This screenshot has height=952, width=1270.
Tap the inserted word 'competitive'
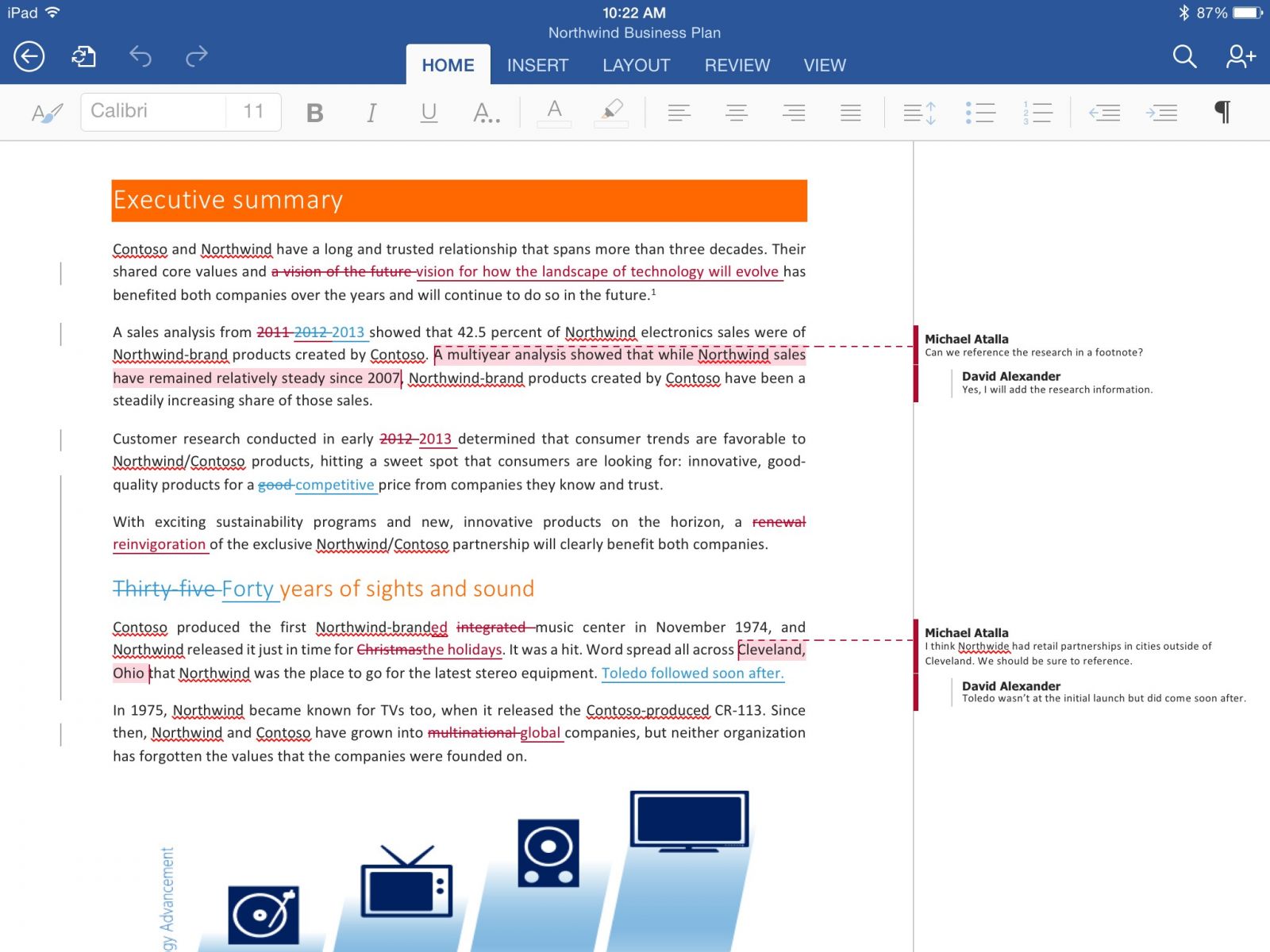tap(334, 485)
